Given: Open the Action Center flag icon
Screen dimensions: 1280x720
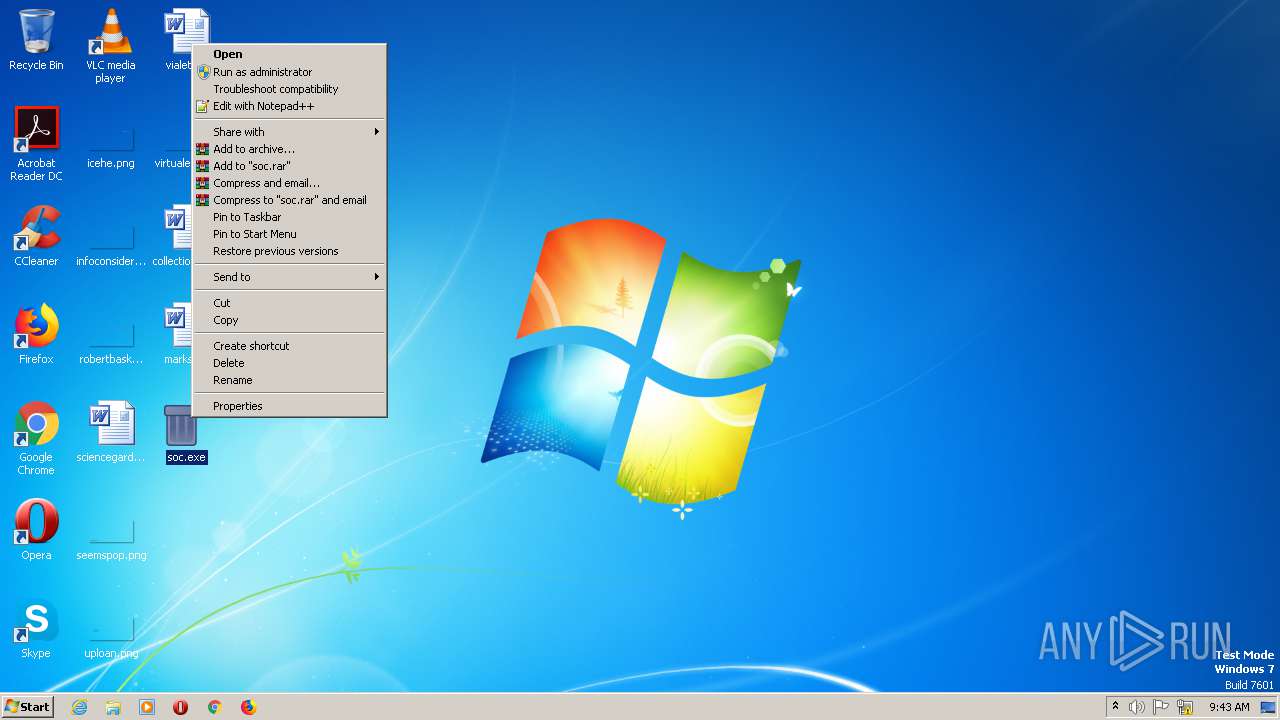Looking at the screenshot, I should [x=1160, y=707].
